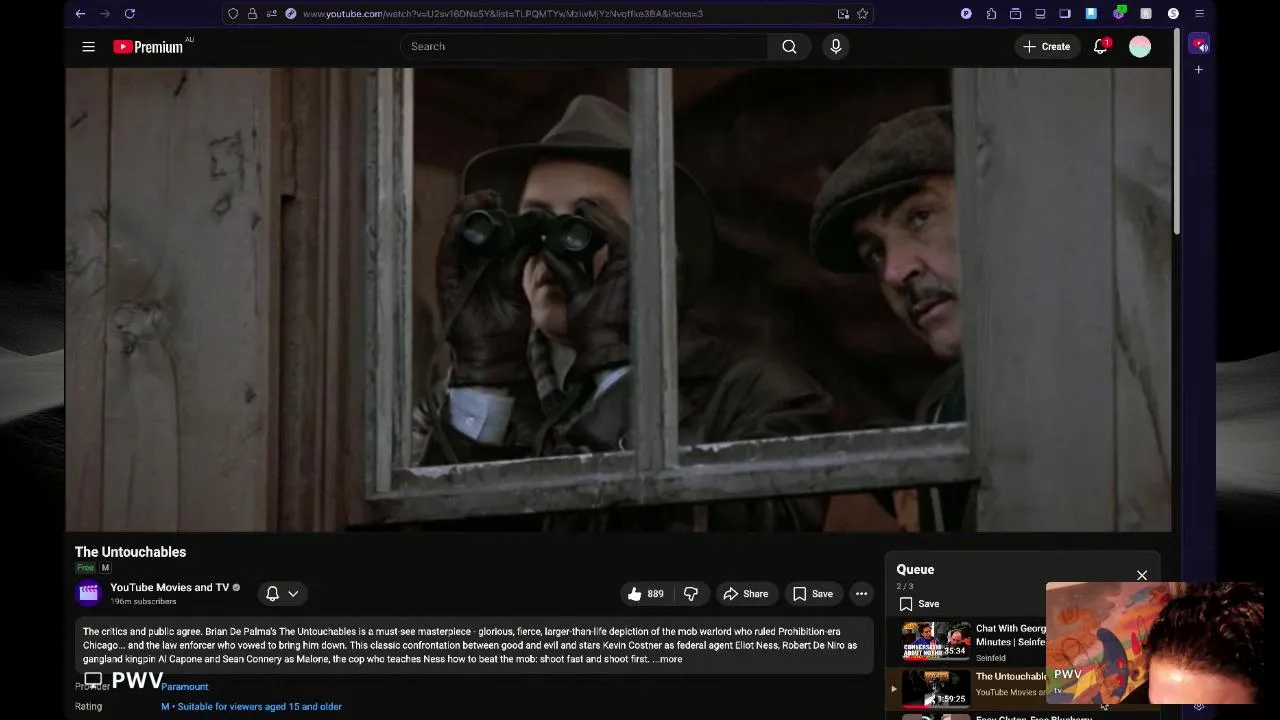Save the video to a playlist
The width and height of the screenshot is (1280, 720).
[x=813, y=594]
